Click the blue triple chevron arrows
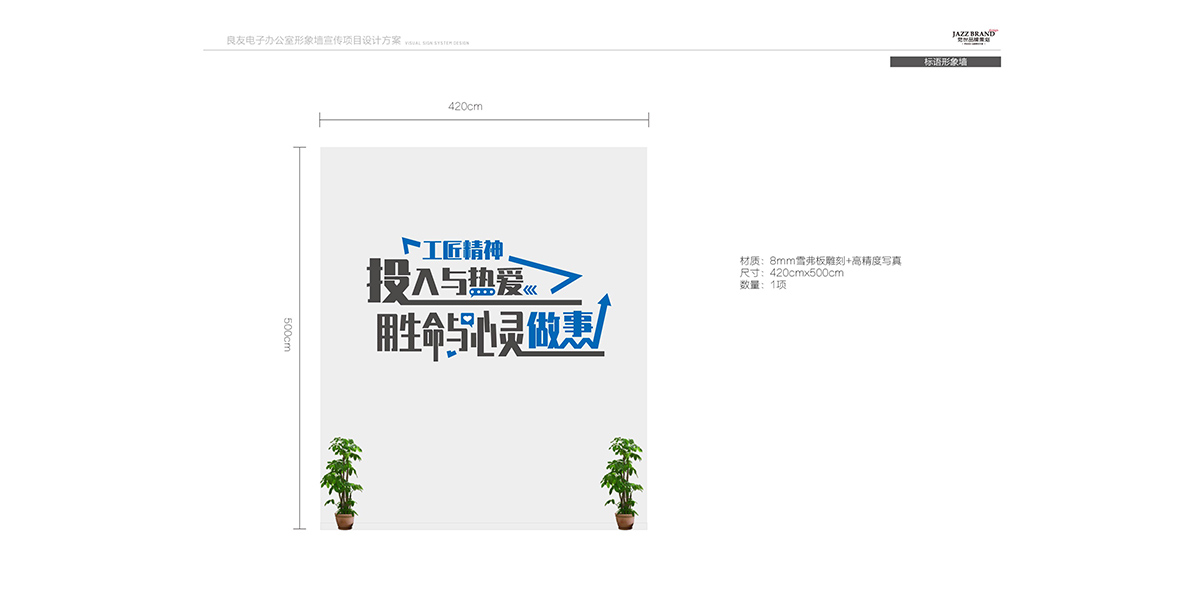 (529, 291)
